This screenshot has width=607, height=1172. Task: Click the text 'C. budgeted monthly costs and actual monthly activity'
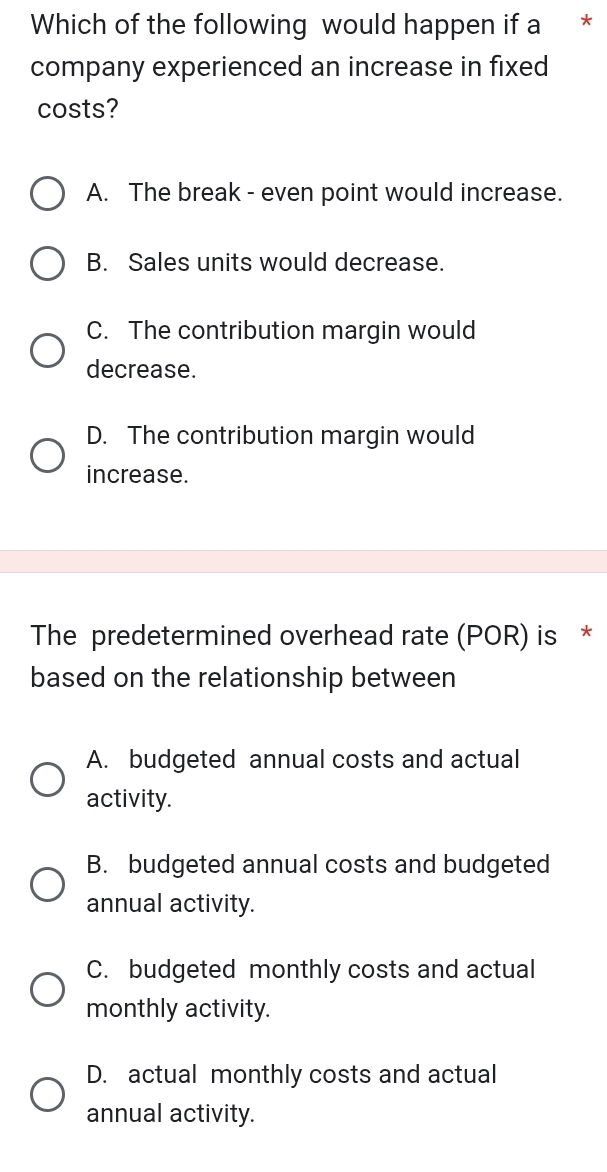point(310,988)
